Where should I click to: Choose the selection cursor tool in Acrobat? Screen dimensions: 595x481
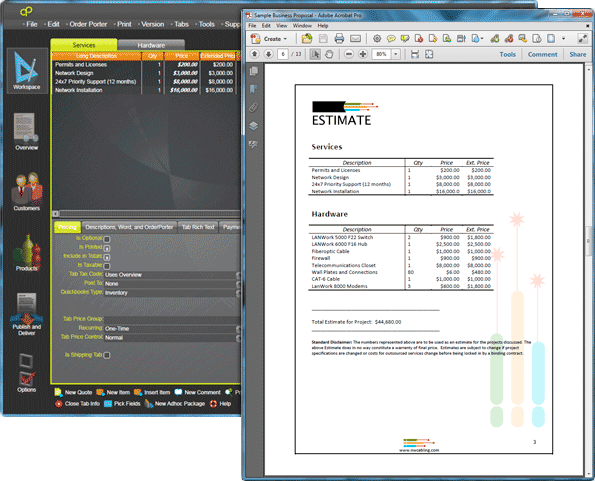(315, 54)
